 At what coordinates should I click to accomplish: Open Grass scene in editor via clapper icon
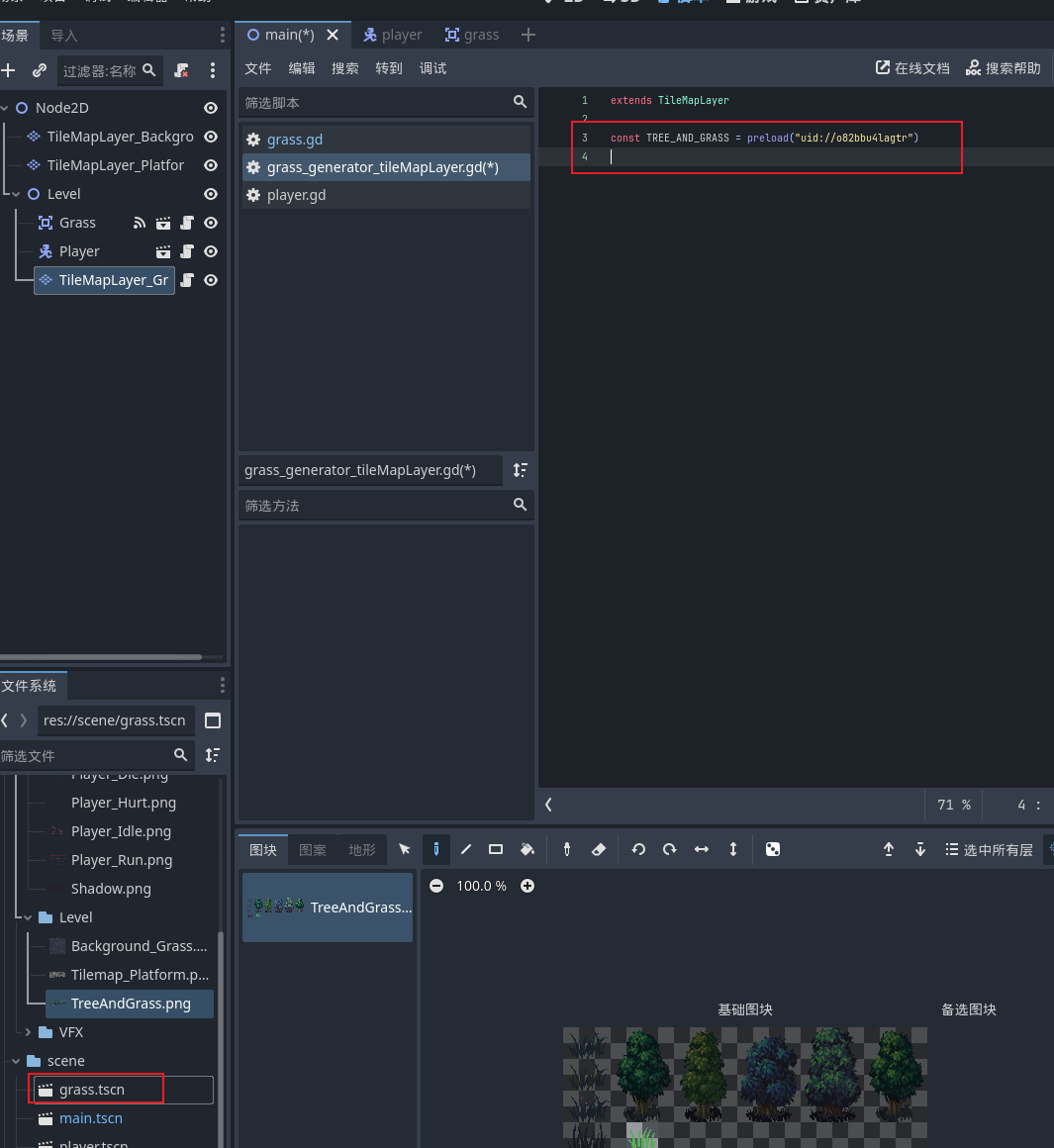(163, 223)
